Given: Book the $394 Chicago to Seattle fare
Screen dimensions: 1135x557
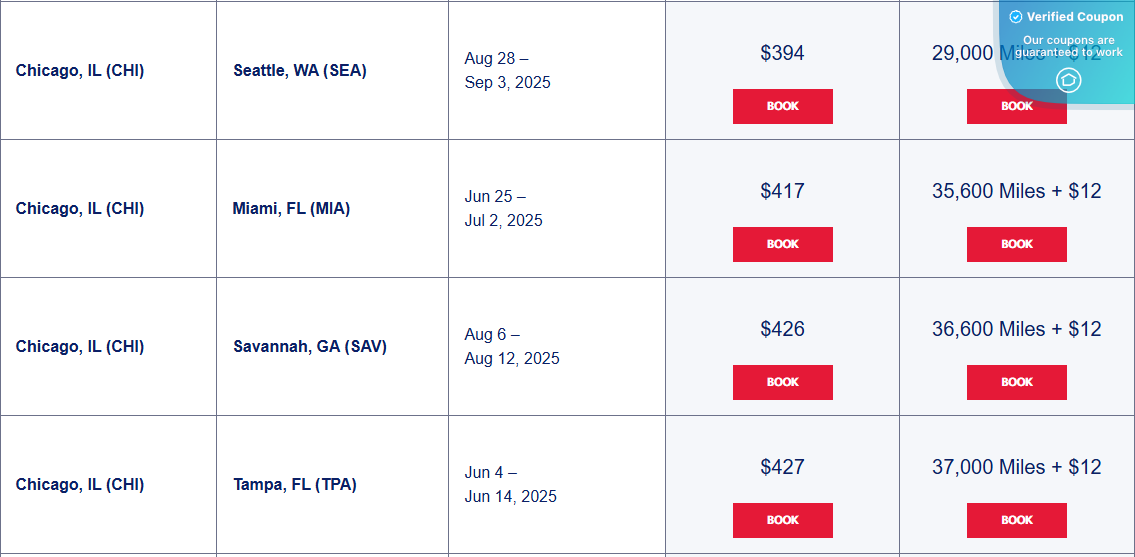Looking at the screenshot, I should click(x=782, y=106).
